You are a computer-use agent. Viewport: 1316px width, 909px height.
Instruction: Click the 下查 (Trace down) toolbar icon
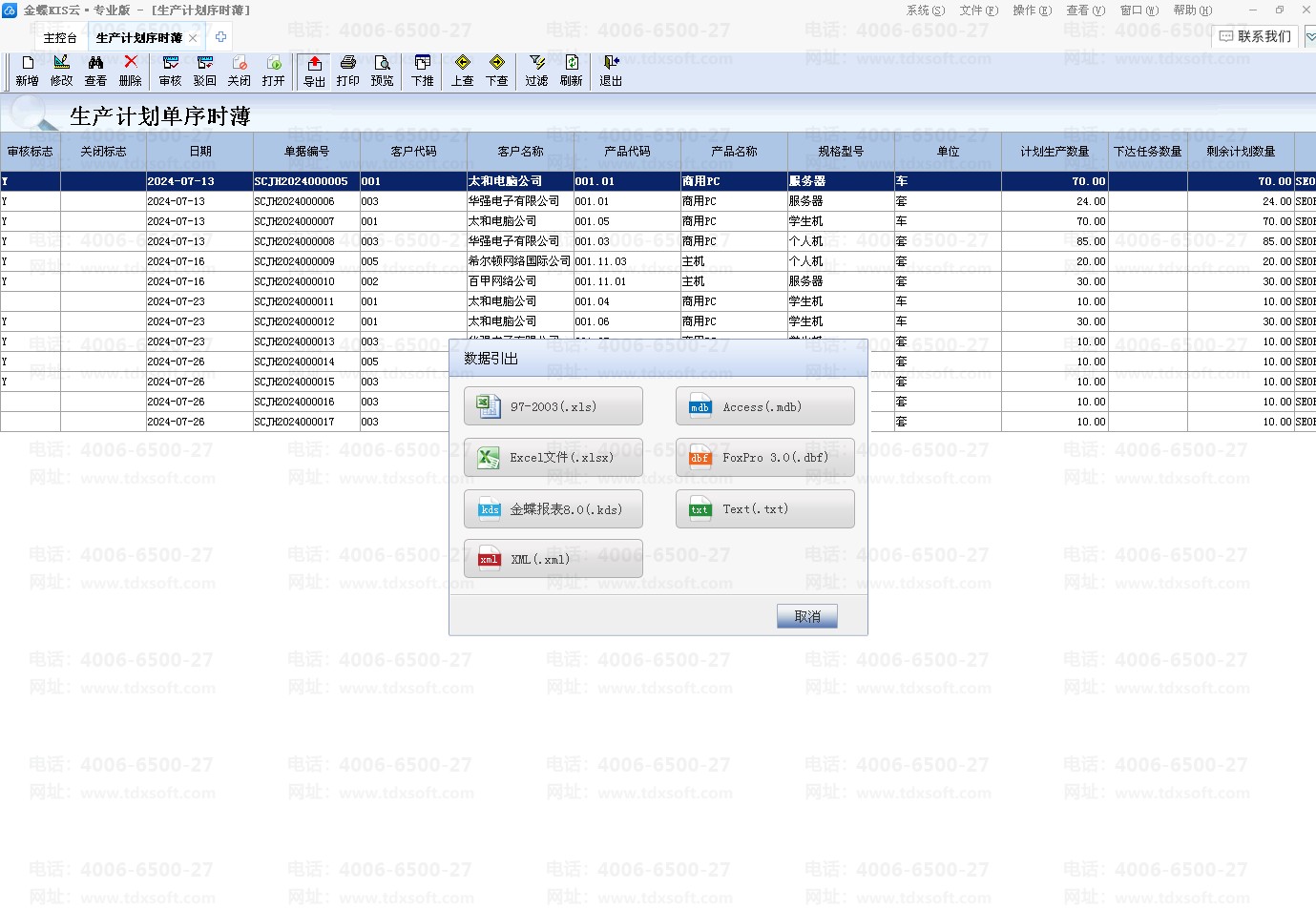497,72
